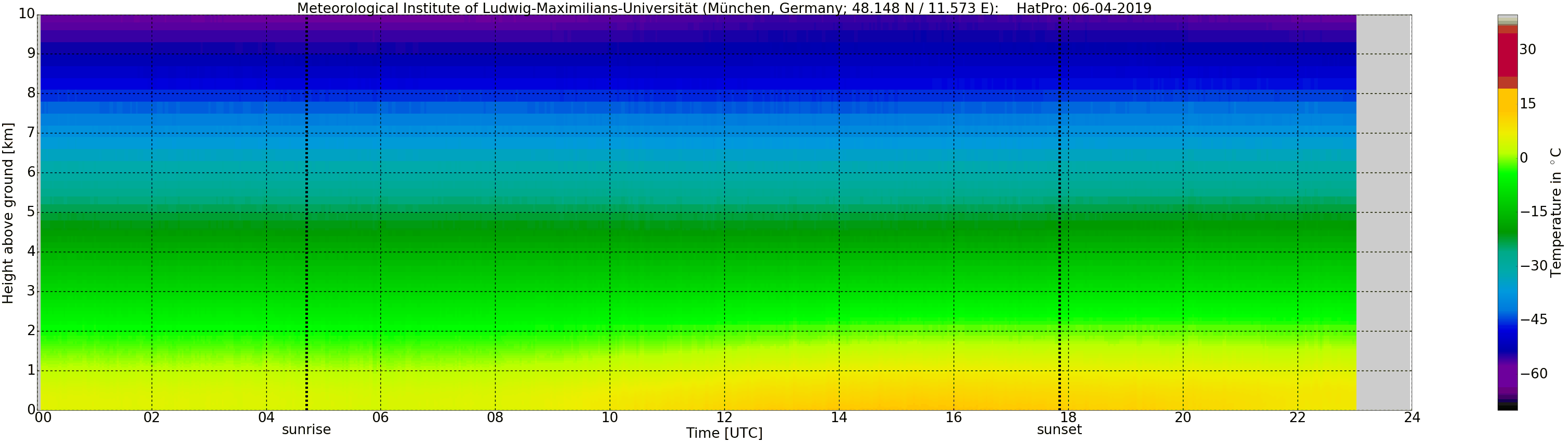
Task: Click the gray no-data region after 23 UTC
Action: coord(1384,213)
